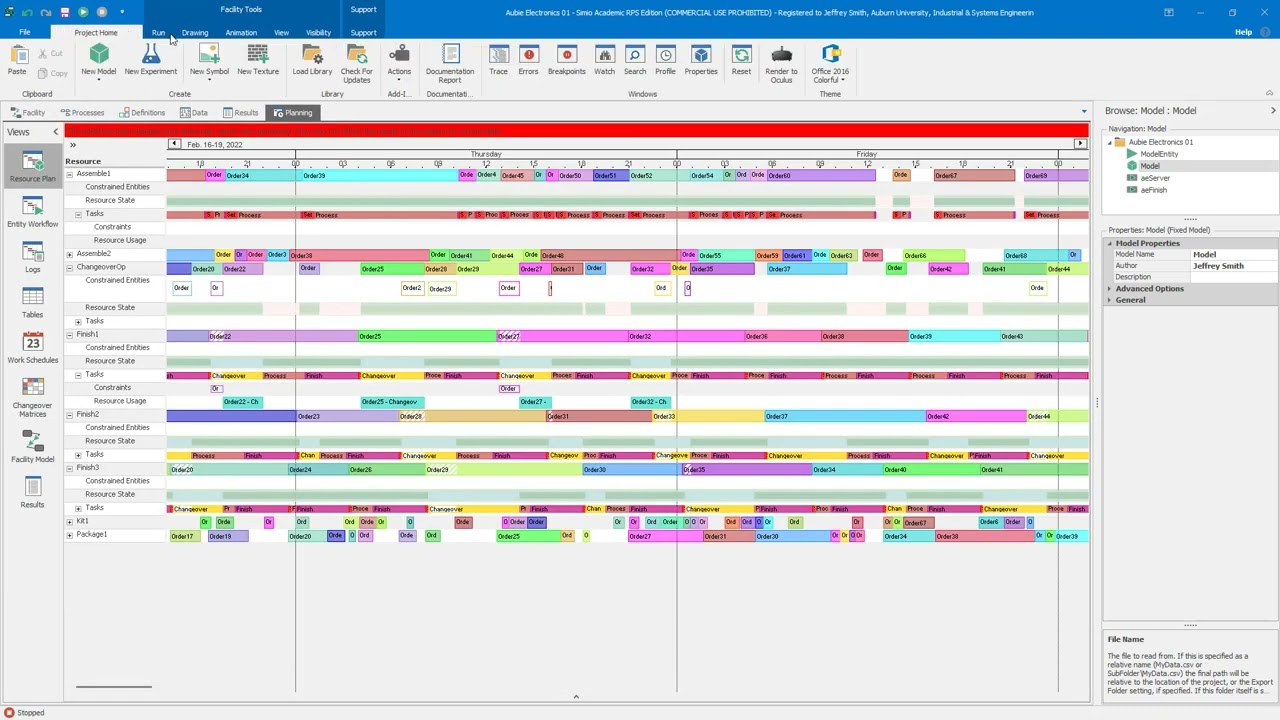The width and height of the screenshot is (1280, 720).
Task: Select the Entity Workflow view
Action: coord(32,212)
